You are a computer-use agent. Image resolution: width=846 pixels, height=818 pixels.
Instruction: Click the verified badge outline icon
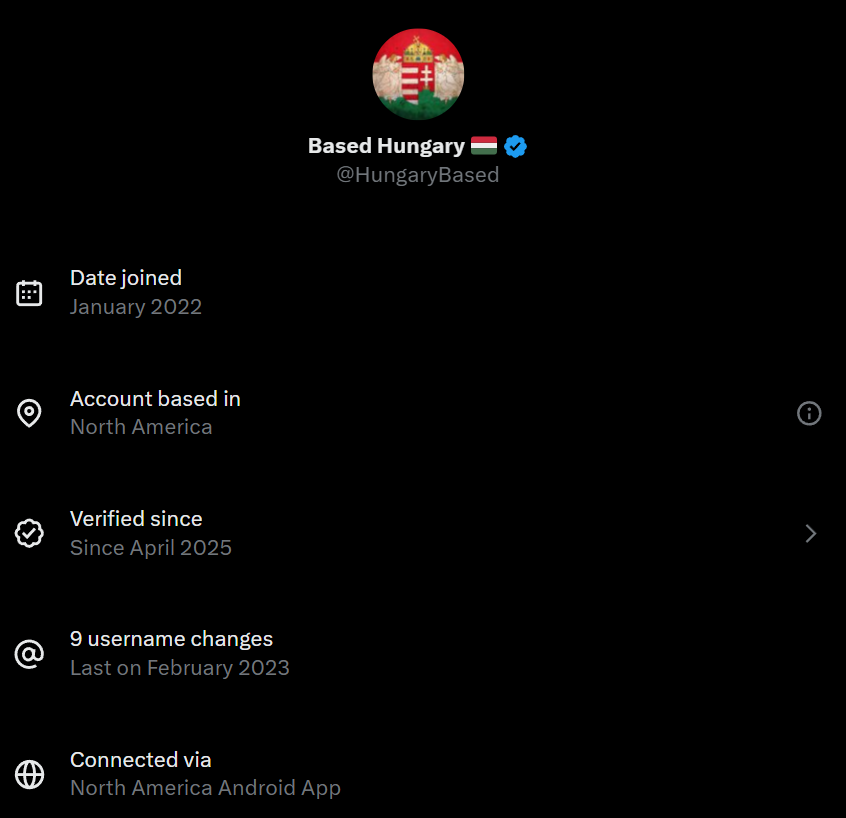pos(29,534)
